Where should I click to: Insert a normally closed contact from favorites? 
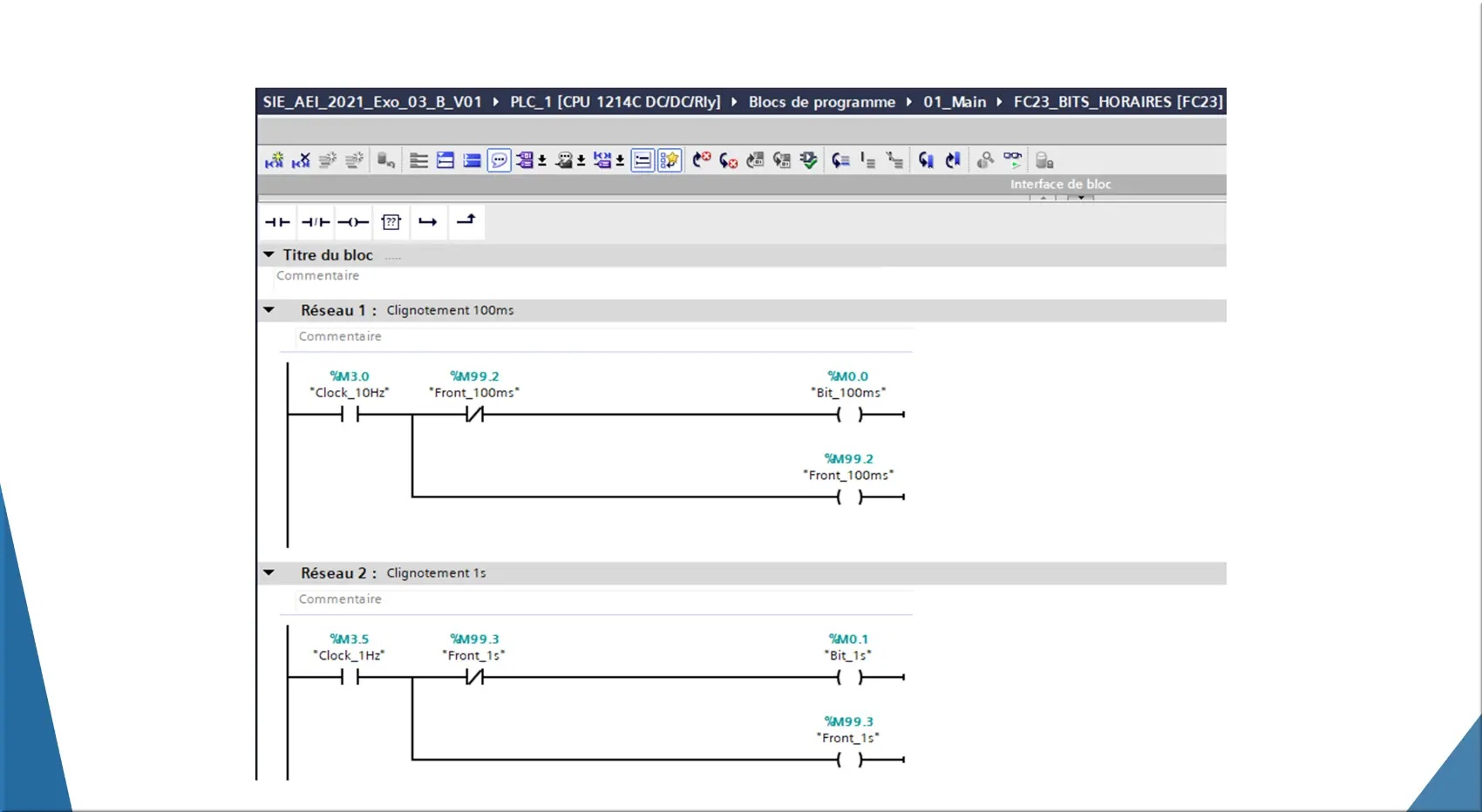316,222
